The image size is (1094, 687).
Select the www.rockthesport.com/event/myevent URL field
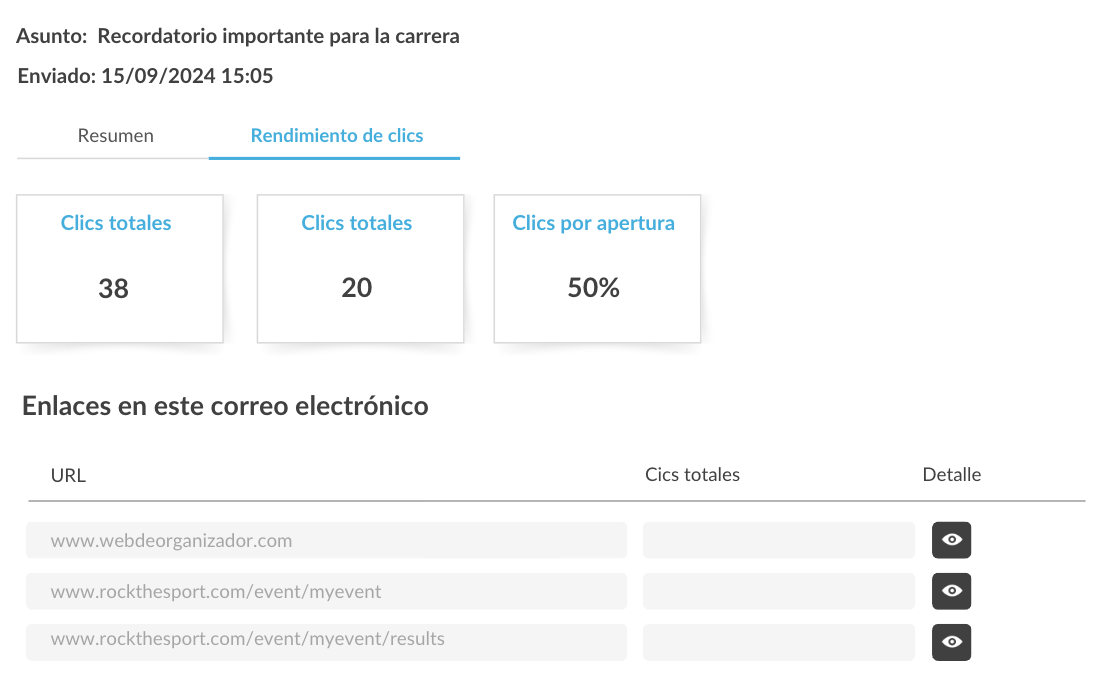[327, 591]
